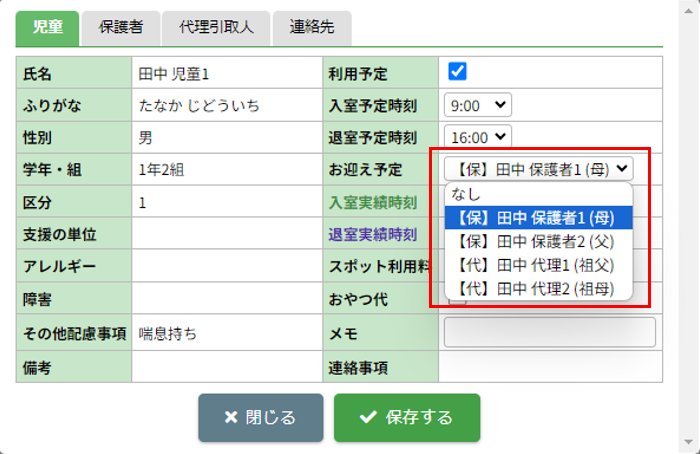Click the X icon on 閉じる button
The height and width of the screenshot is (454, 700).
click(x=231, y=418)
